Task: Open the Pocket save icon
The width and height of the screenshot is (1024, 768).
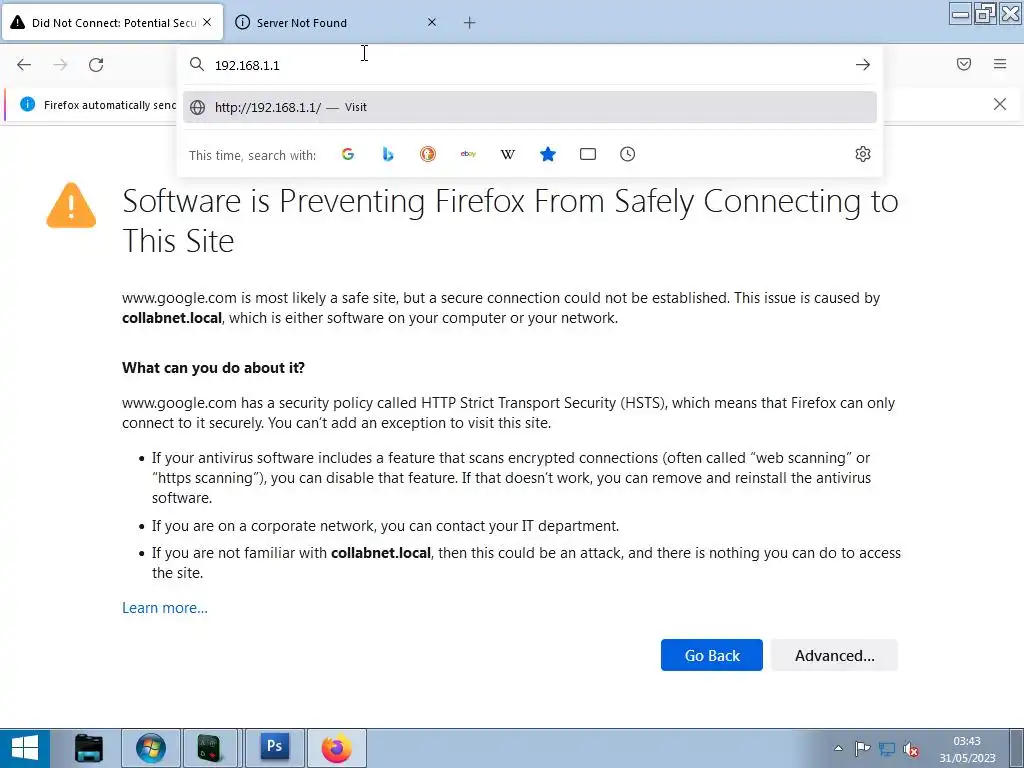Action: (x=964, y=64)
